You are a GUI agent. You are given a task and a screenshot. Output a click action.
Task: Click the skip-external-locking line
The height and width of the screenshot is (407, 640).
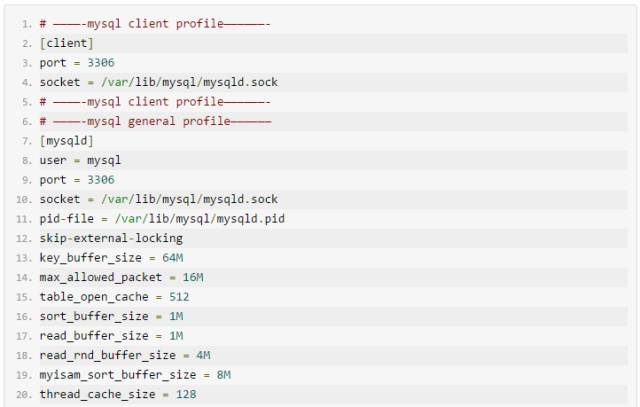point(111,238)
